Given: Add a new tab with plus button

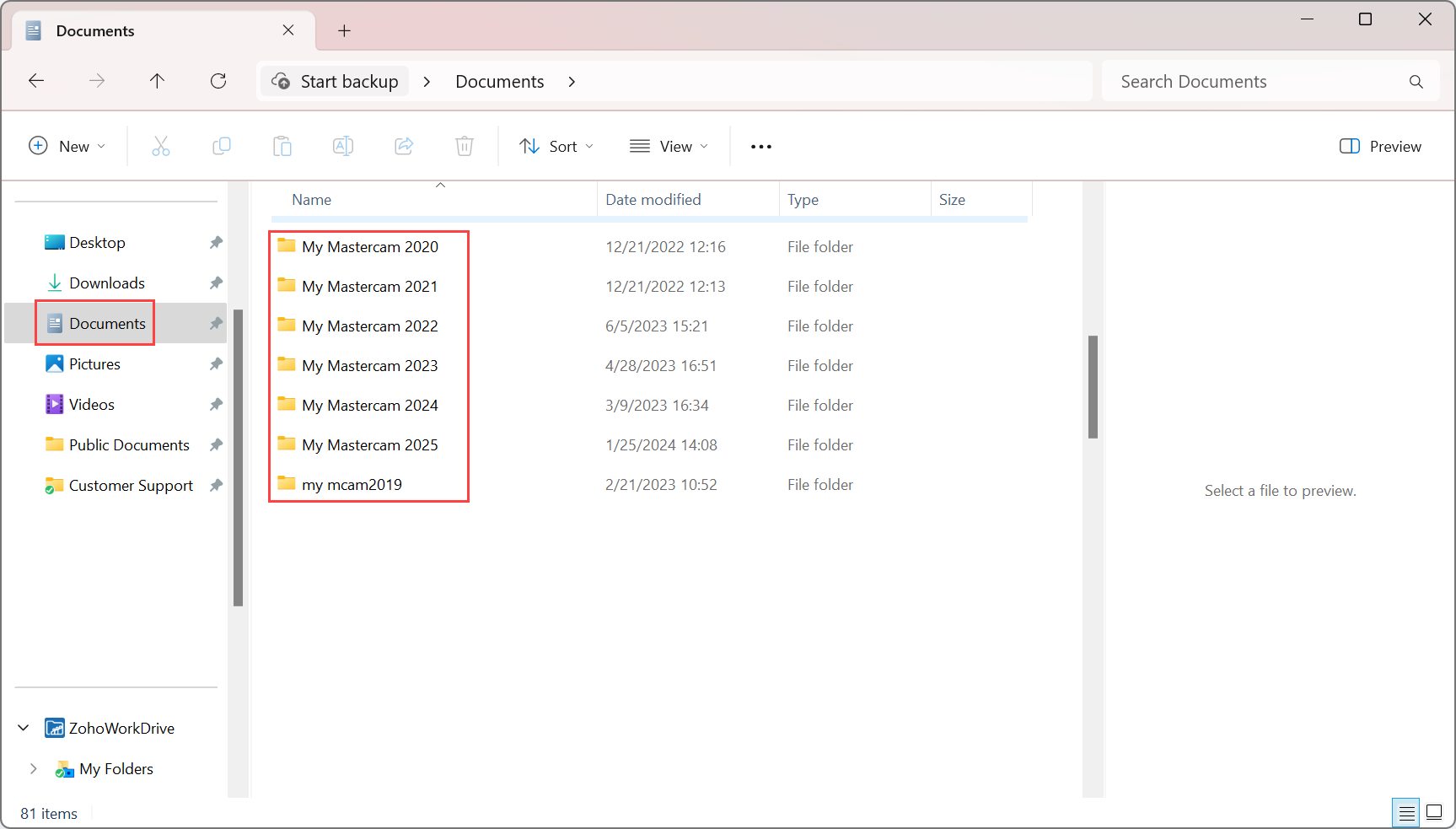Looking at the screenshot, I should (x=344, y=31).
